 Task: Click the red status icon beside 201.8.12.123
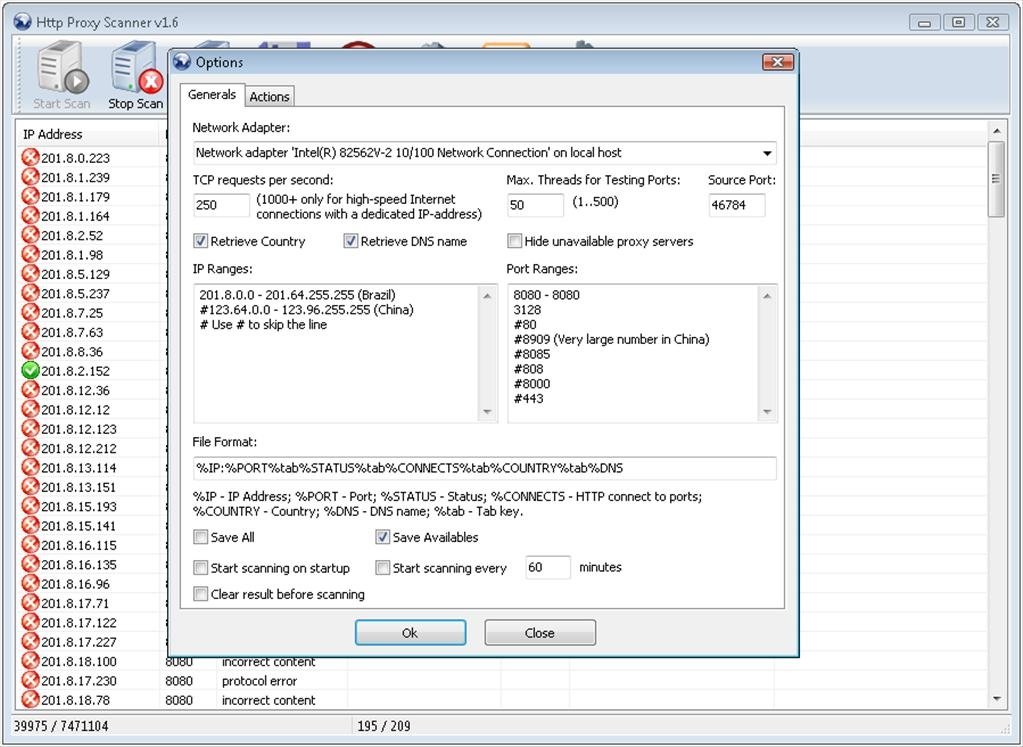pos(30,429)
